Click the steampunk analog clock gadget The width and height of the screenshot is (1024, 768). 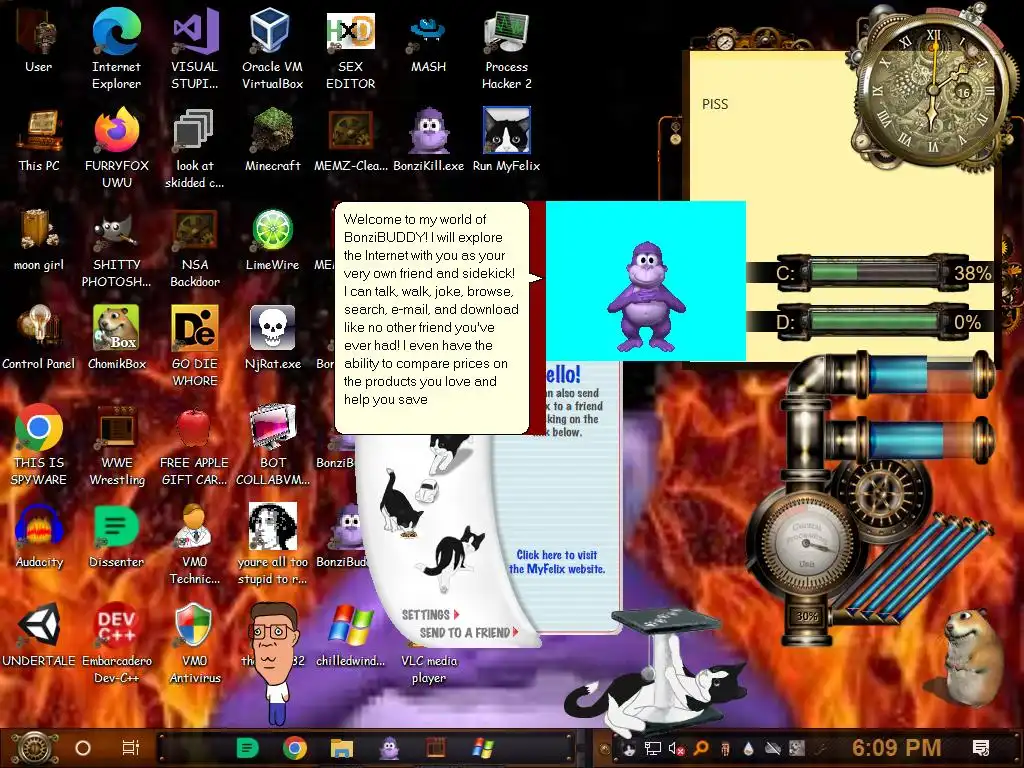tap(933, 91)
